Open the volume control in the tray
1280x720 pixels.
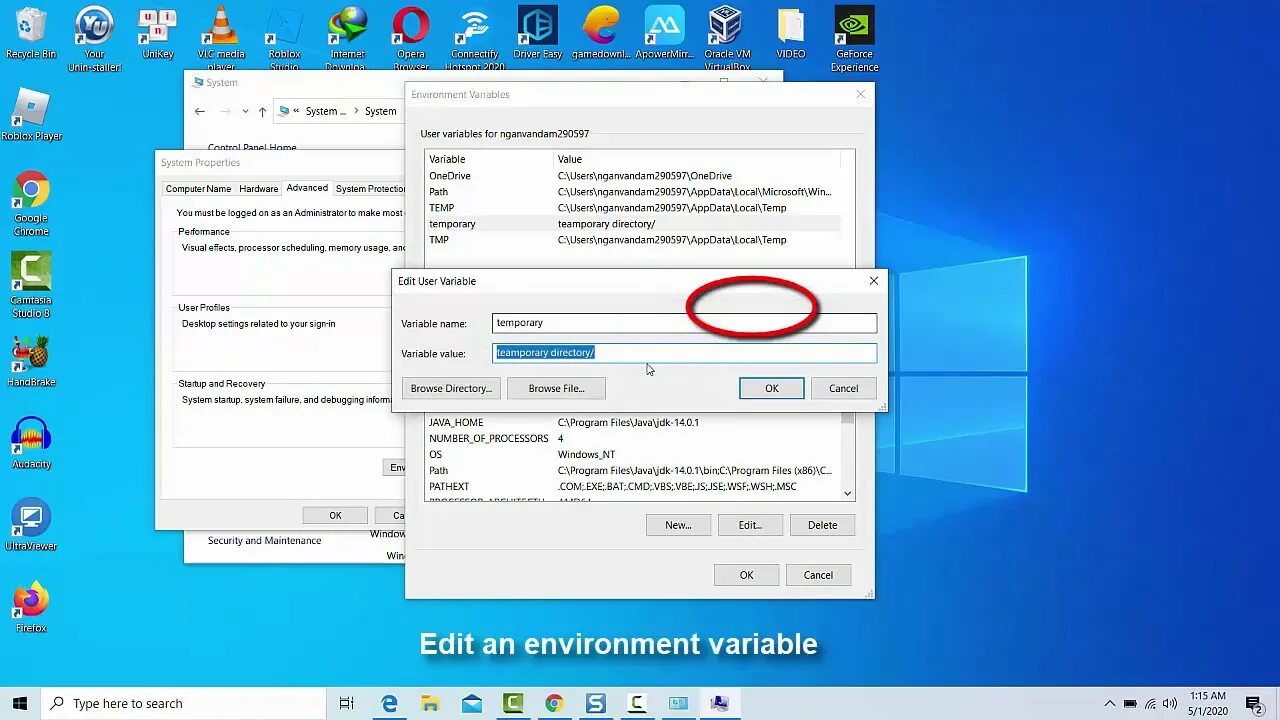pyautogui.click(x=1169, y=703)
